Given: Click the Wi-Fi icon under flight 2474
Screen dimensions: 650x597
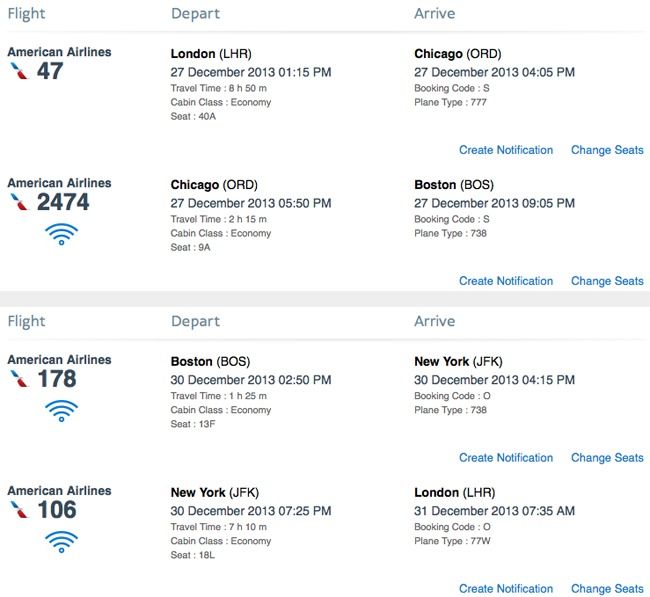Looking at the screenshot, I should click(61, 234).
